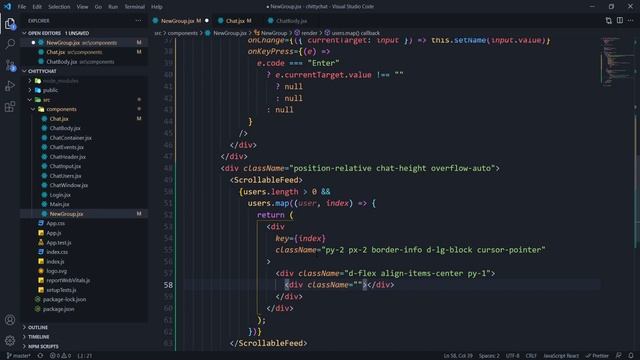This screenshot has width=640, height=360.
Task: Close the unsaved NewGroup.jsx tab via dot
Action: coord(207,20)
